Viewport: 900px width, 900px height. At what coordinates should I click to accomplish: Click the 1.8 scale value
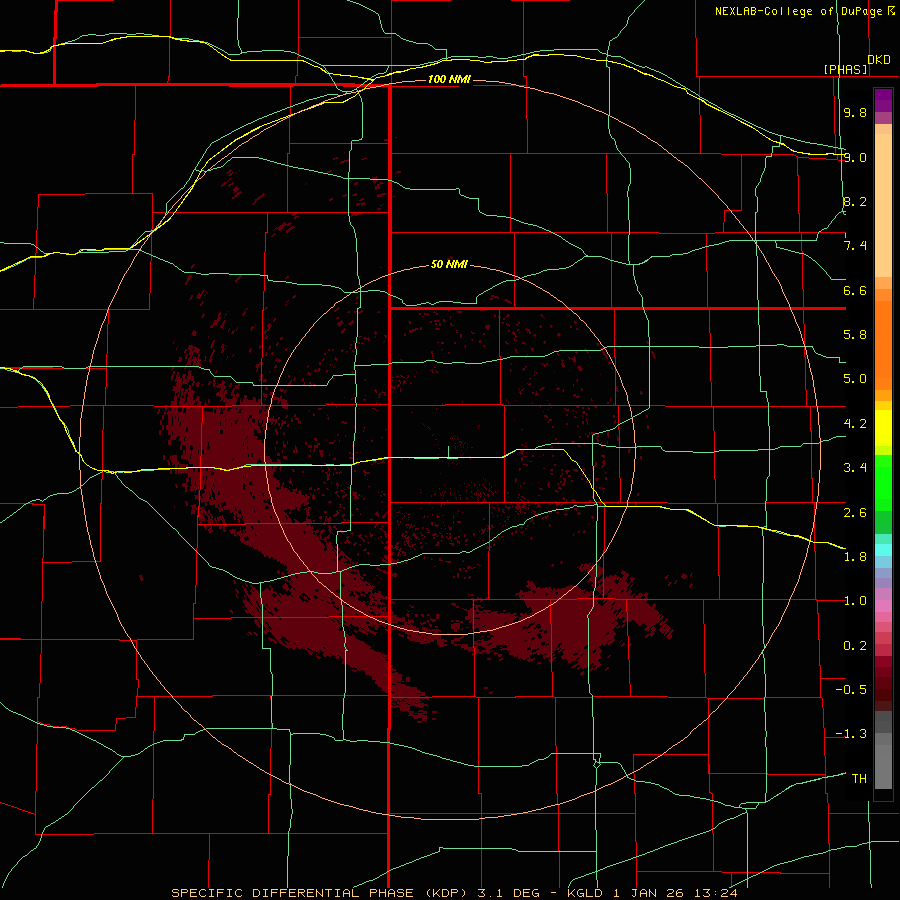tap(855, 557)
